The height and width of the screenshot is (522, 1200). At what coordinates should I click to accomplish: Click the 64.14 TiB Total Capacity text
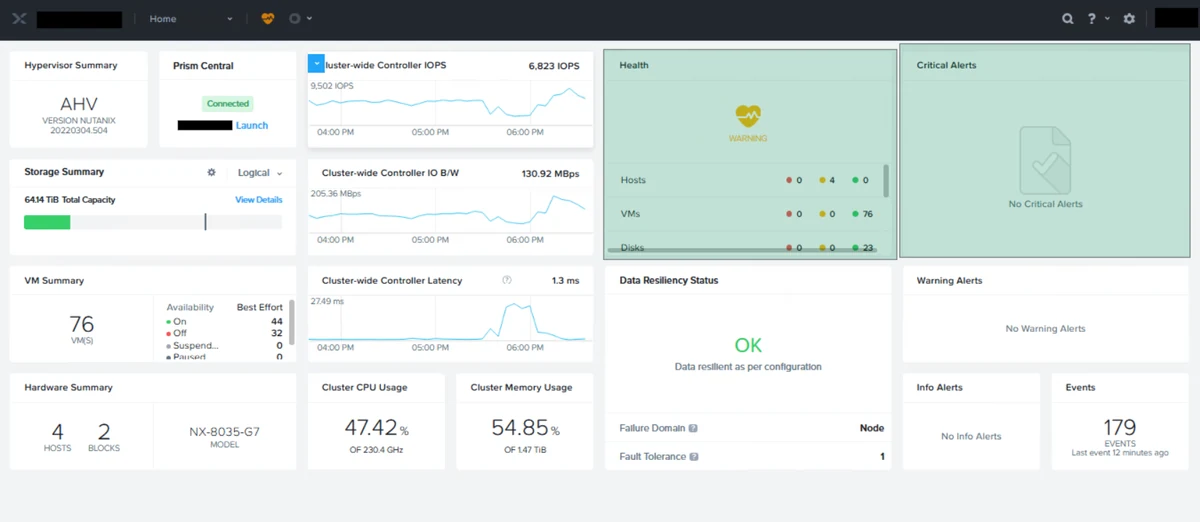(x=70, y=200)
